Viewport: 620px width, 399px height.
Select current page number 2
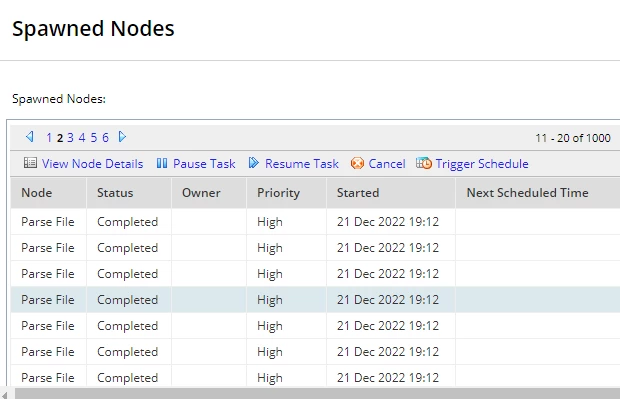(x=60, y=138)
